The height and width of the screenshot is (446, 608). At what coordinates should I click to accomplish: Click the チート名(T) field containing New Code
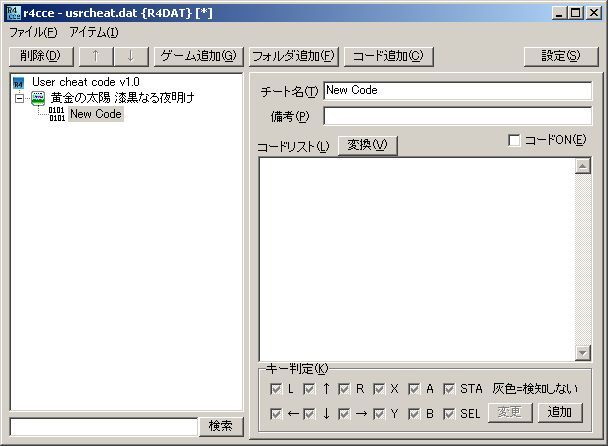click(x=458, y=91)
